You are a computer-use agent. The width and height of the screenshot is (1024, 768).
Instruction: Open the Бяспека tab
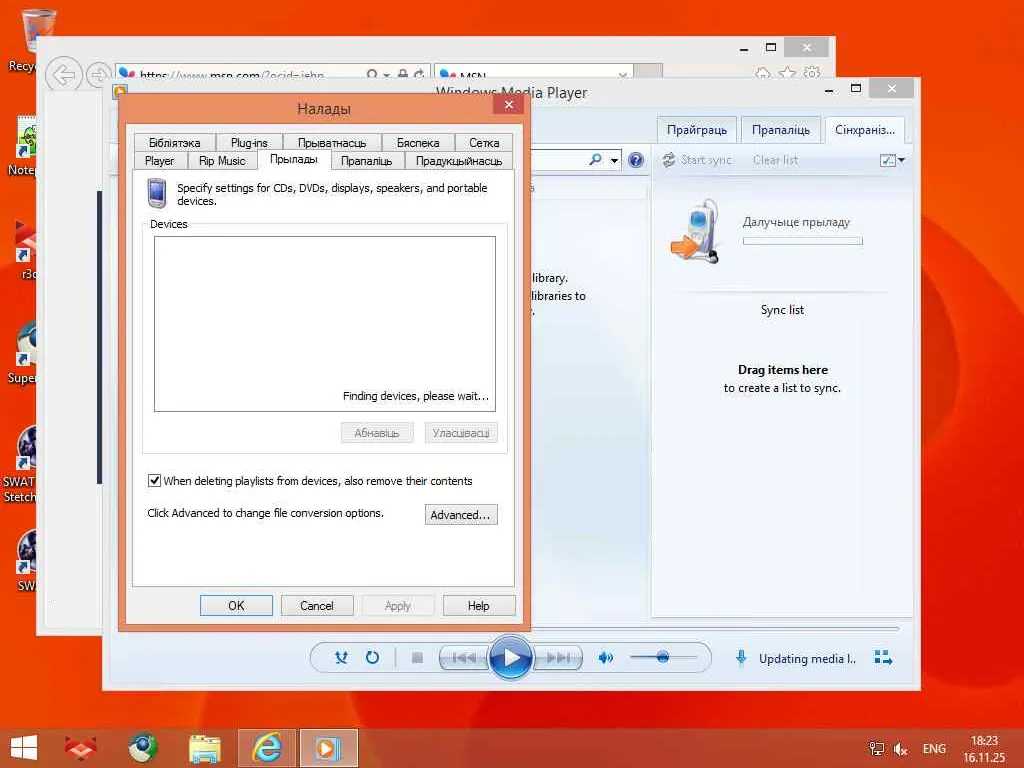click(x=418, y=142)
